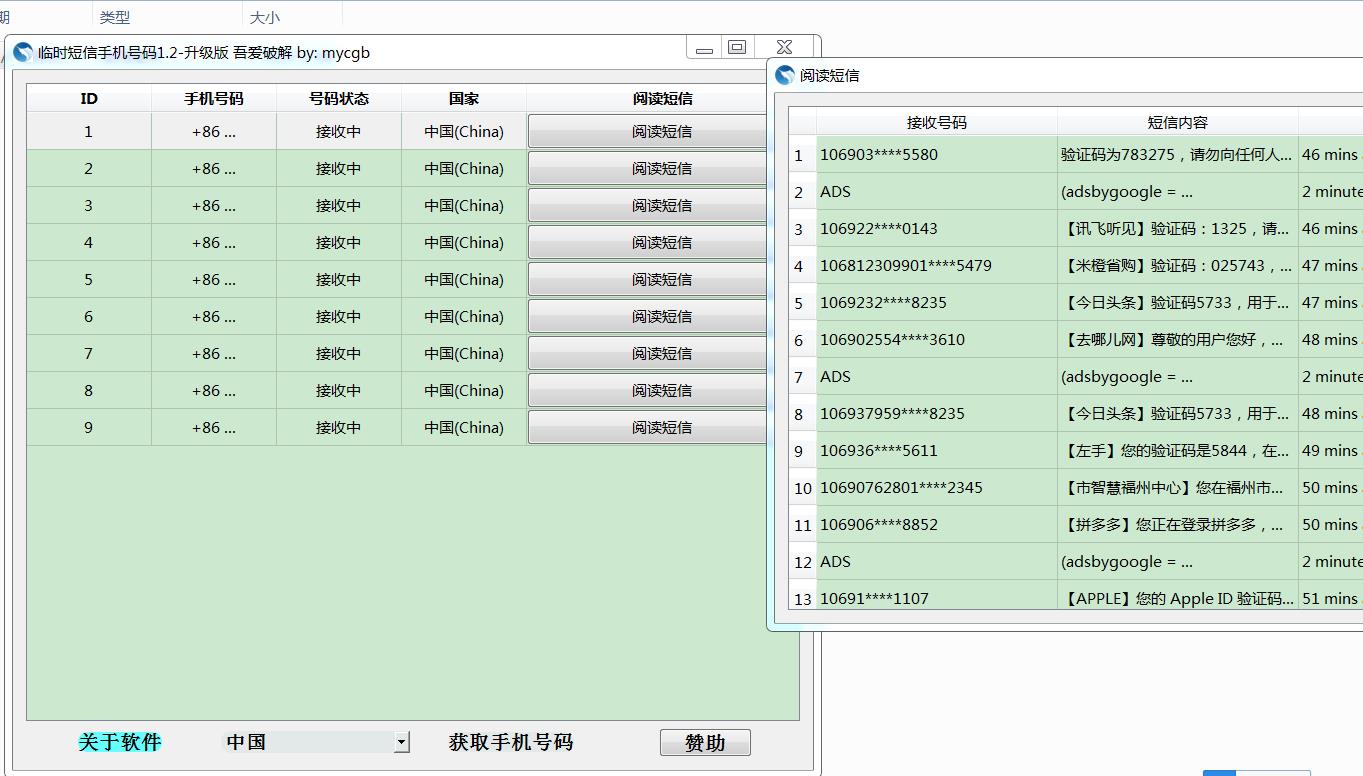This screenshot has width=1363, height=776.
Task: Click the 号码状态 column header
Action: tap(339, 99)
